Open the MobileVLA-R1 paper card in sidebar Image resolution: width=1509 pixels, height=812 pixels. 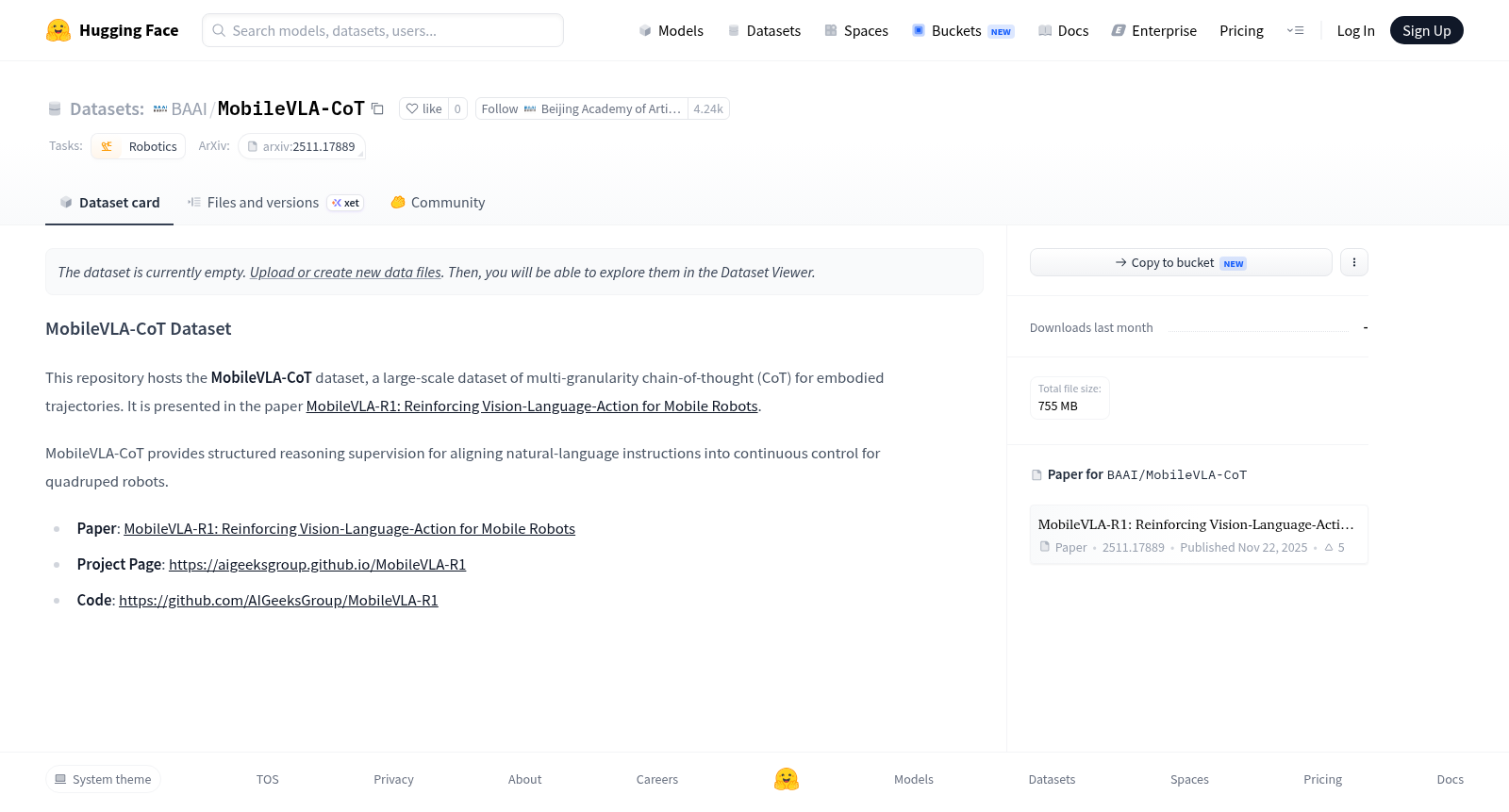(x=1199, y=534)
